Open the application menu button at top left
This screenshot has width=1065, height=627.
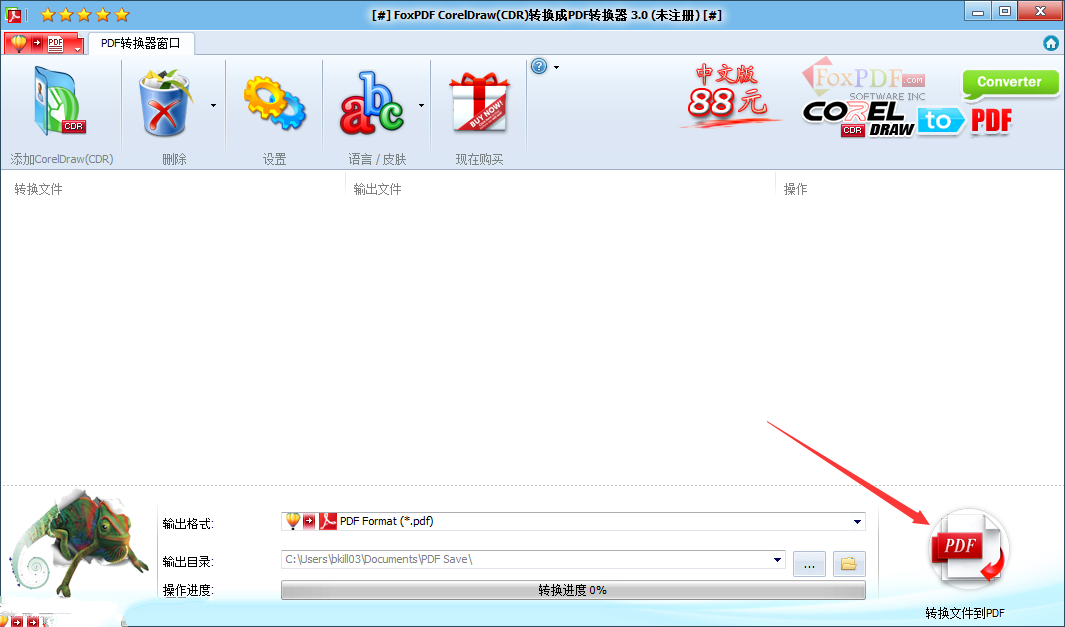point(44,43)
